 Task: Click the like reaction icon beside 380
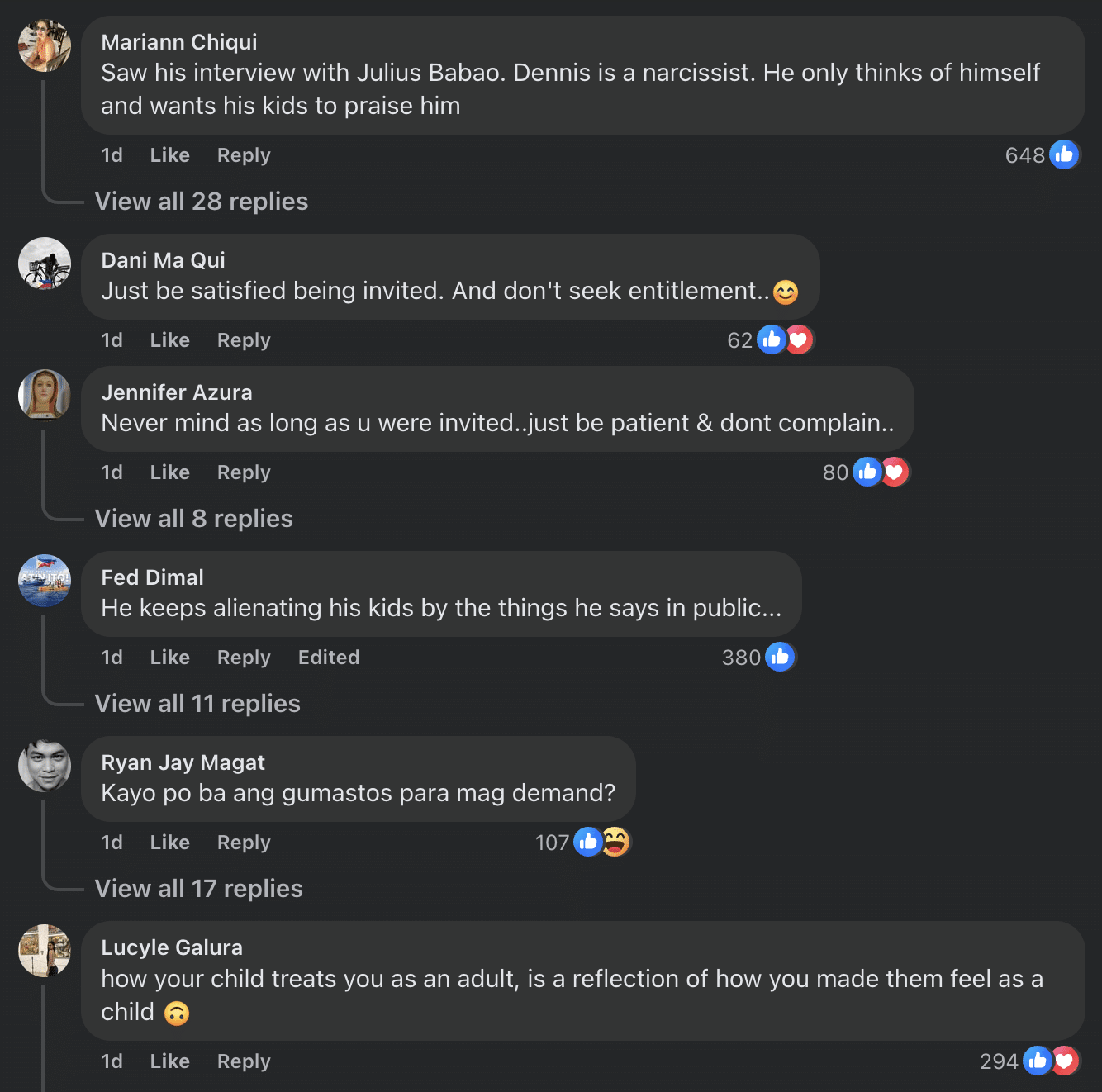pos(779,657)
